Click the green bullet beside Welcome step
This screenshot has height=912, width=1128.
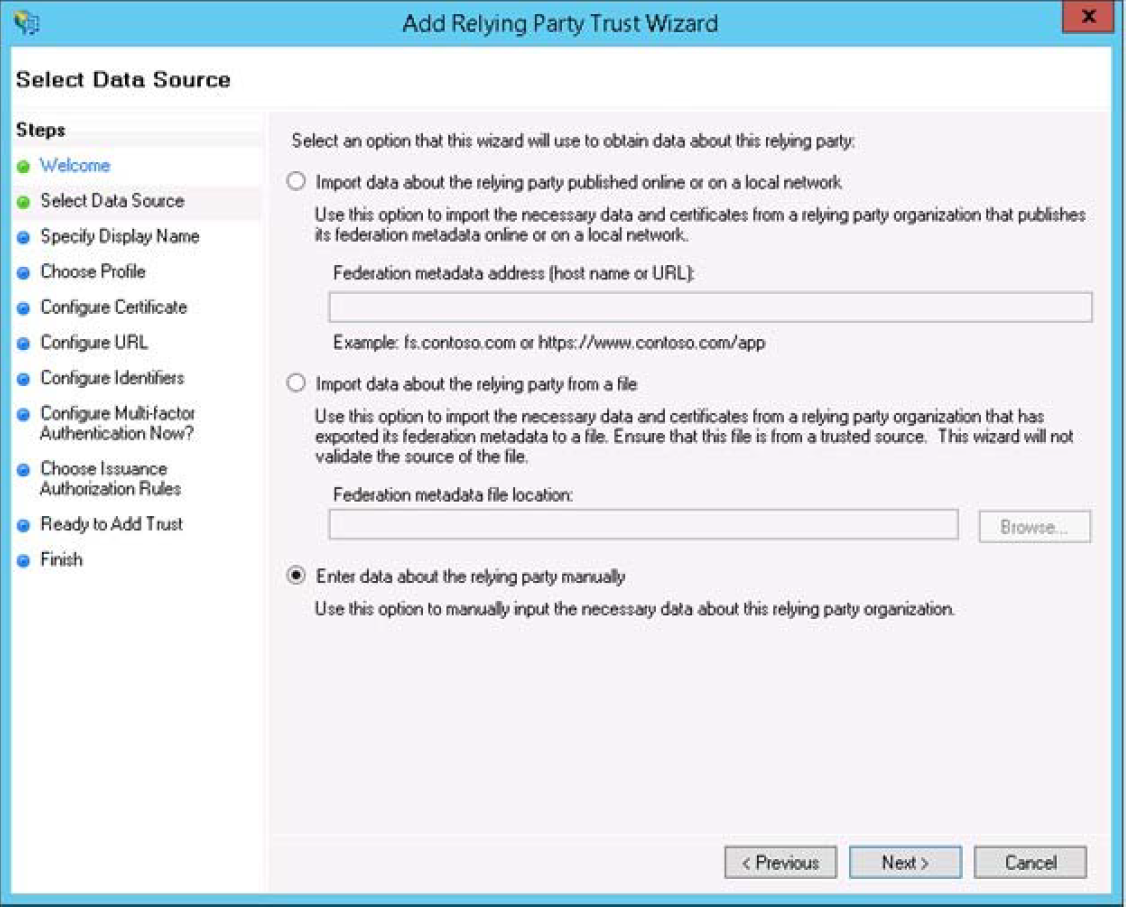23,167
